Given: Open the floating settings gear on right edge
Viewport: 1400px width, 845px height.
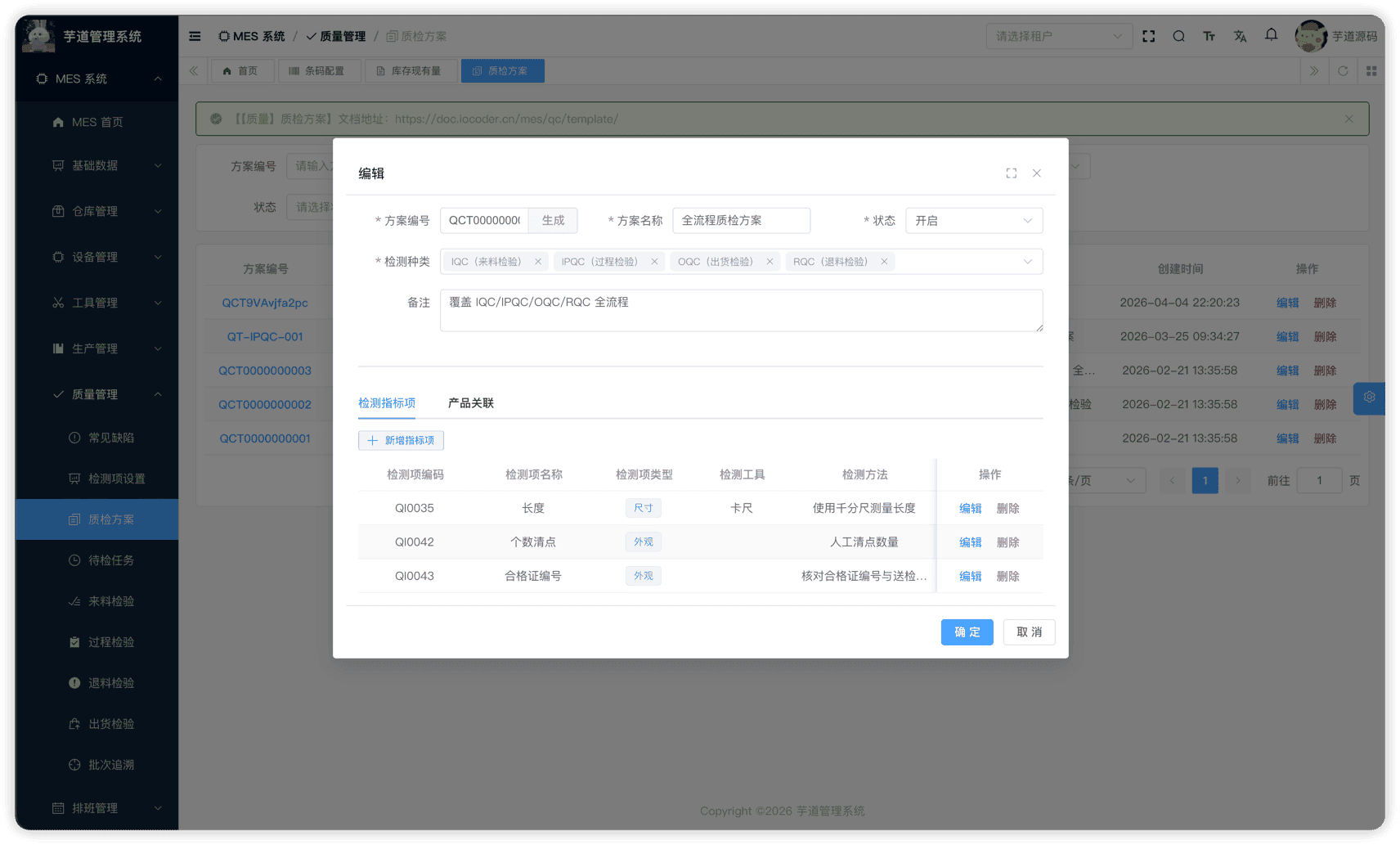Looking at the screenshot, I should point(1369,398).
